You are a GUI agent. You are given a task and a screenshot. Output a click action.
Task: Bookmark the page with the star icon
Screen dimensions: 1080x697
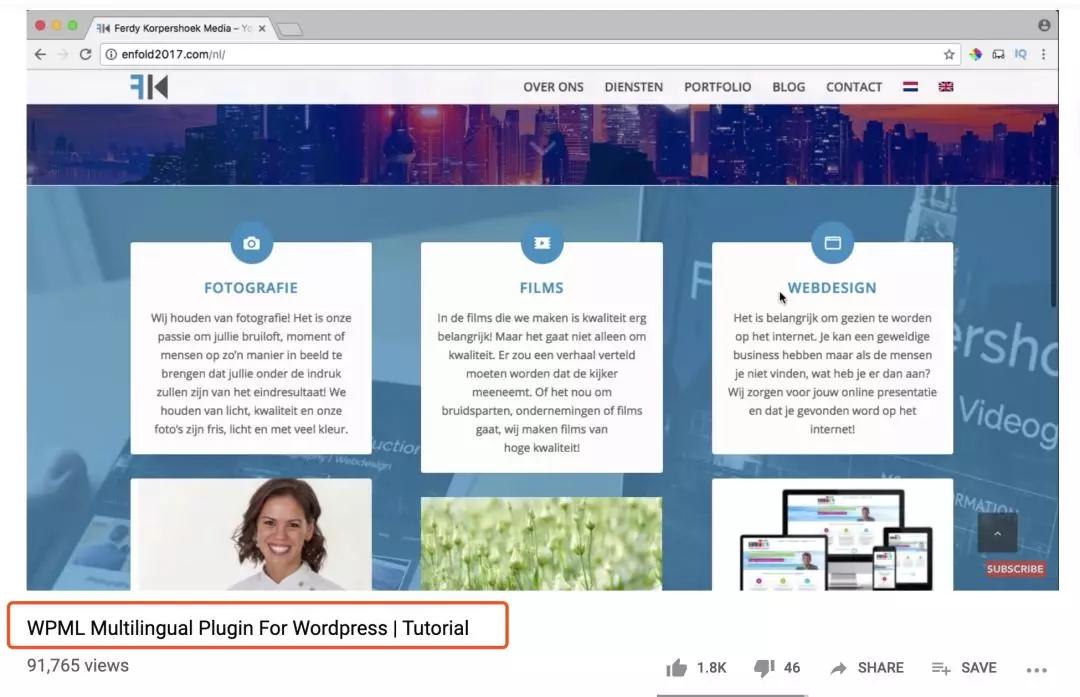click(949, 54)
